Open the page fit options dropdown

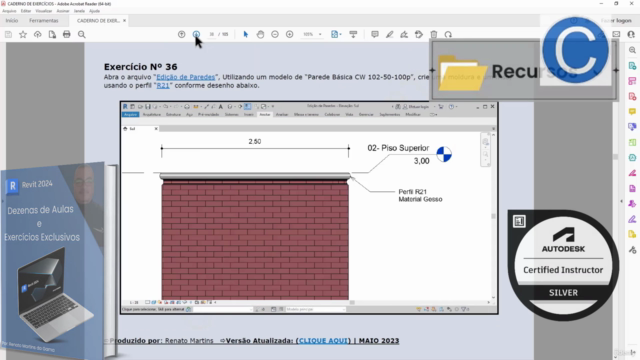tap(336, 34)
